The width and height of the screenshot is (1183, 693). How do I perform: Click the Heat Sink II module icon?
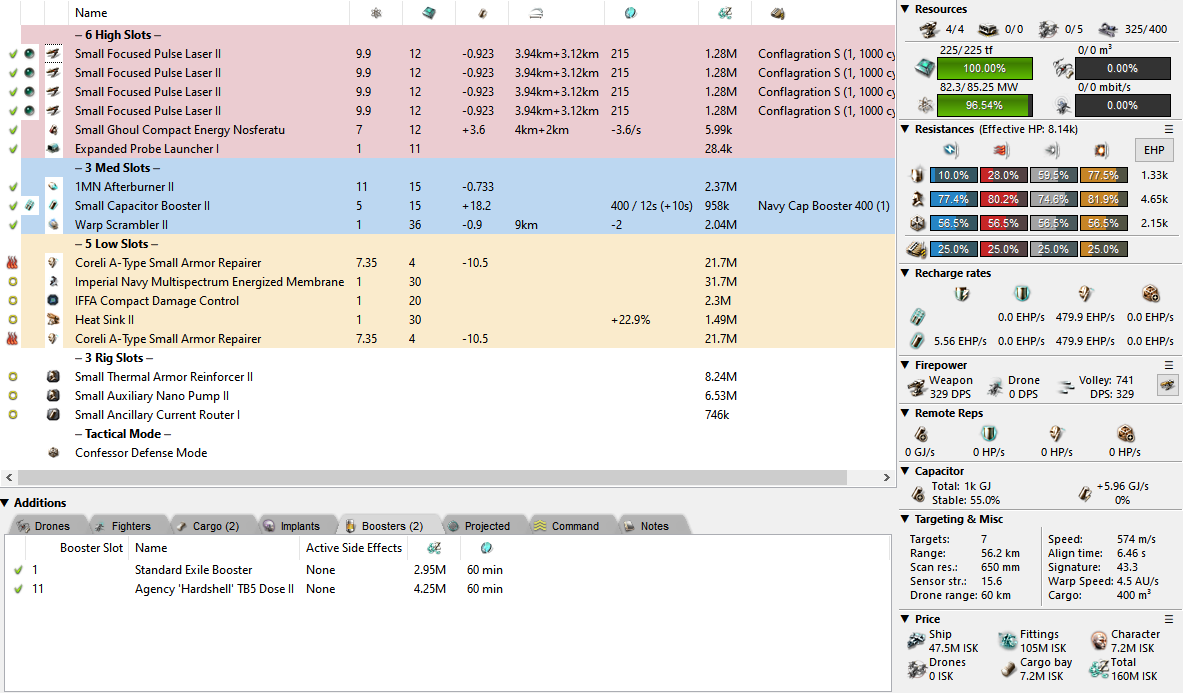pyautogui.click(x=53, y=320)
